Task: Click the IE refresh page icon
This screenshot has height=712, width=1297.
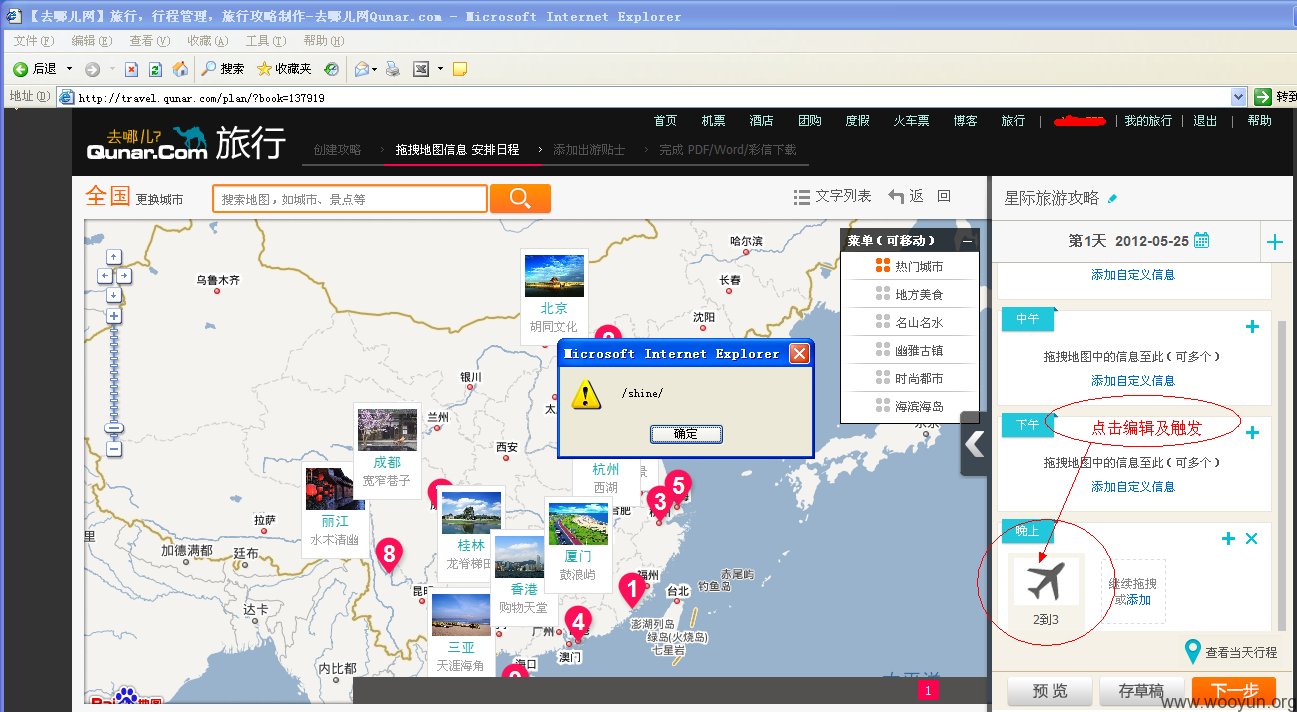Action: [x=155, y=69]
